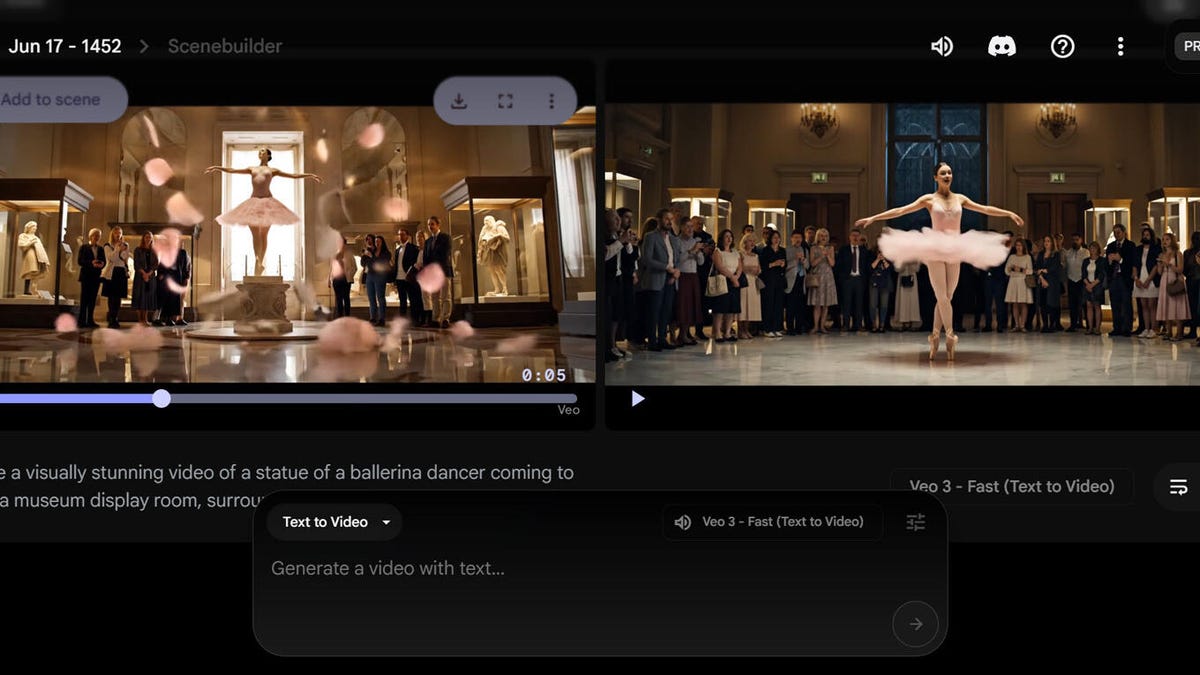
Task: Open generation settings sliders icon
Action: tap(915, 522)
